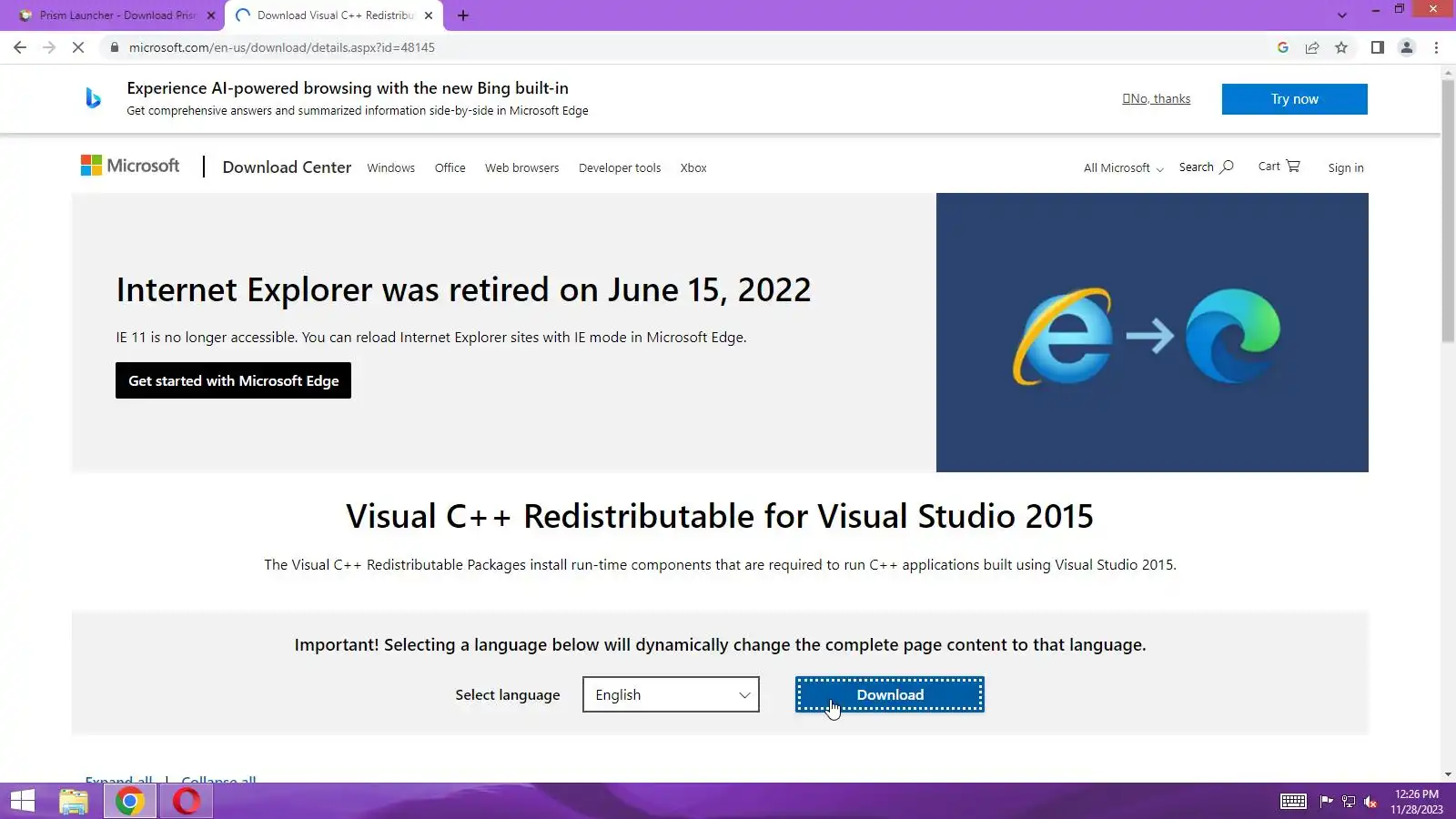This screenshot has height=819, width=1456.
Task: Open the Chrome three-dot menu
Action: pyautogui.click(x=1437, y=47)
